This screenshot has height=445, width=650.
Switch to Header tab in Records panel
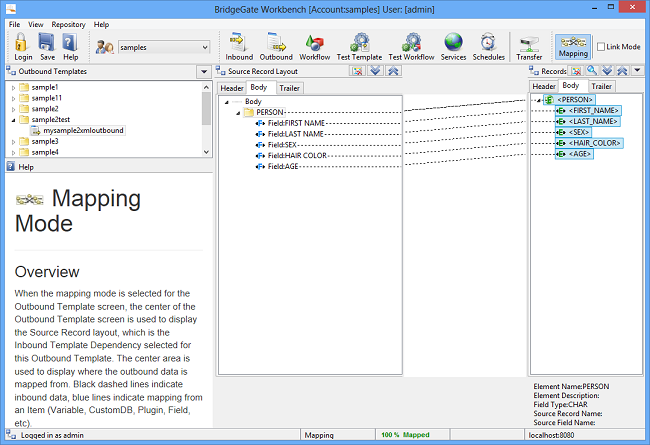[544, 86]
